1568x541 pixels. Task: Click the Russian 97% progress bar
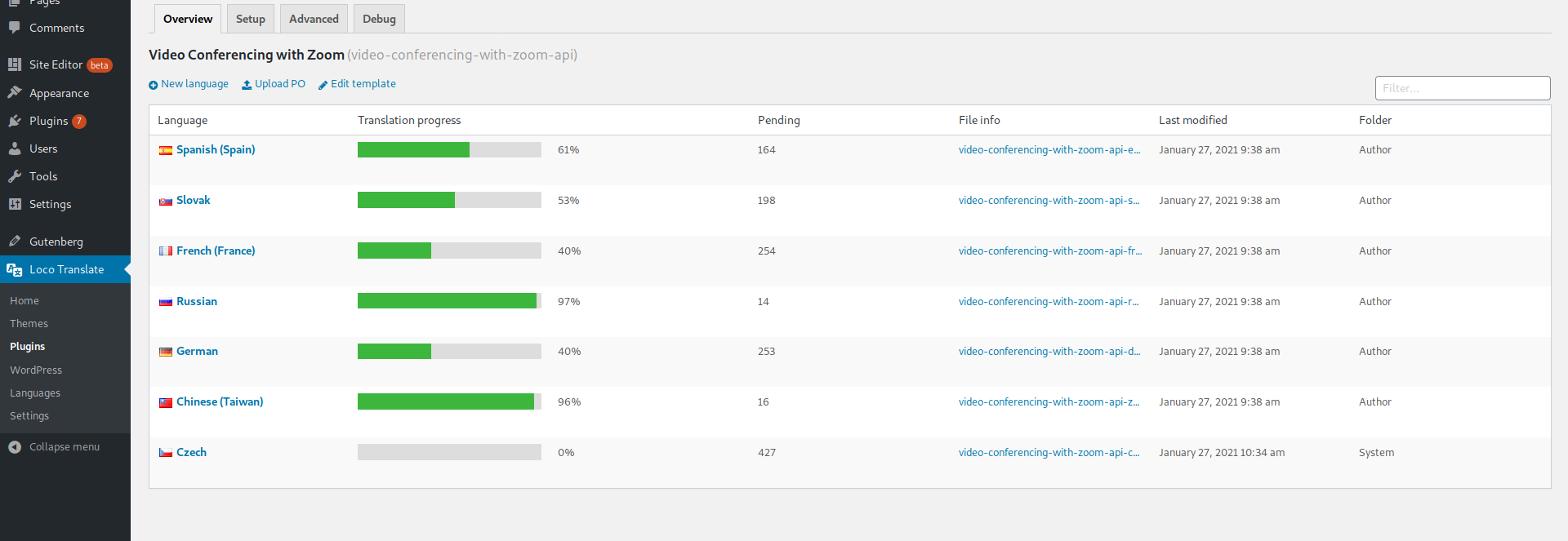point(449,302)
